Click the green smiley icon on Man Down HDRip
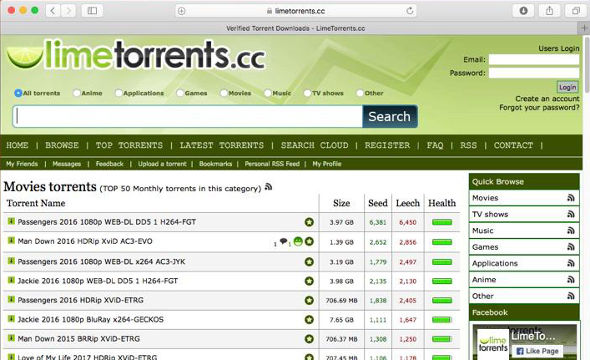Screen dimensions: 590x360 [298, 242]
